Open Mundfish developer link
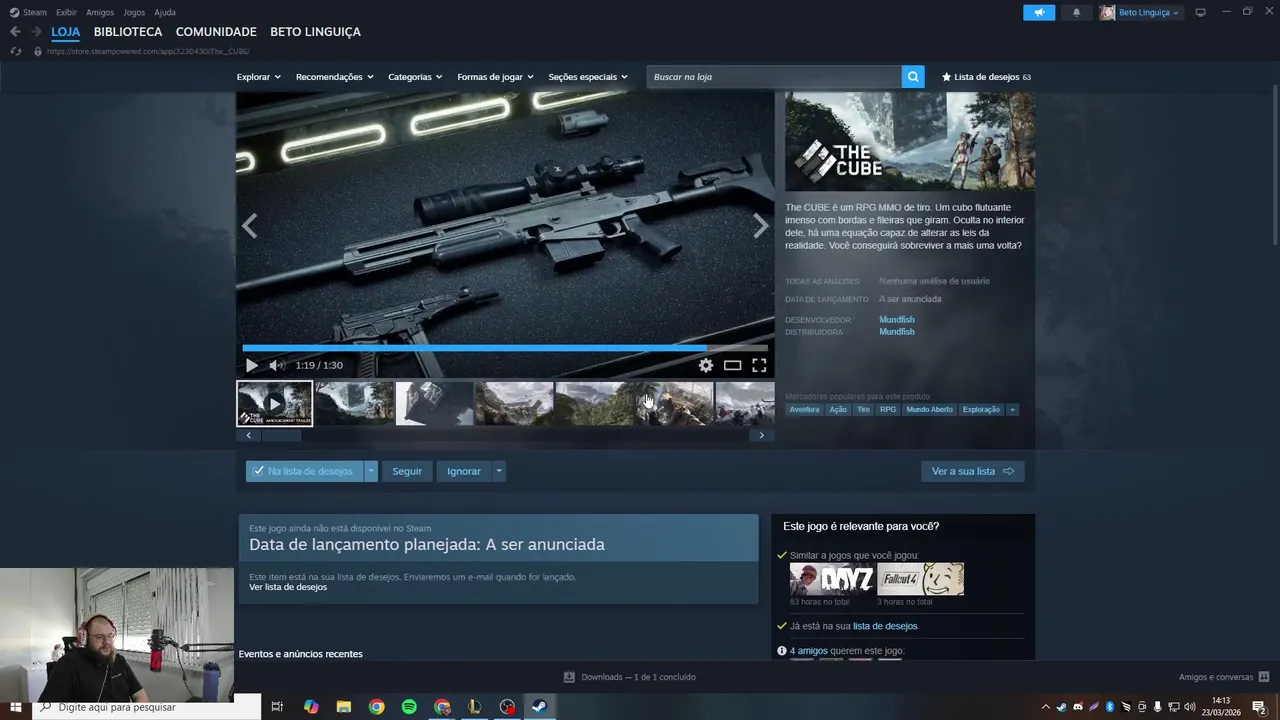The width and height of the screenshot is (1280, 720). click(897, 320)
